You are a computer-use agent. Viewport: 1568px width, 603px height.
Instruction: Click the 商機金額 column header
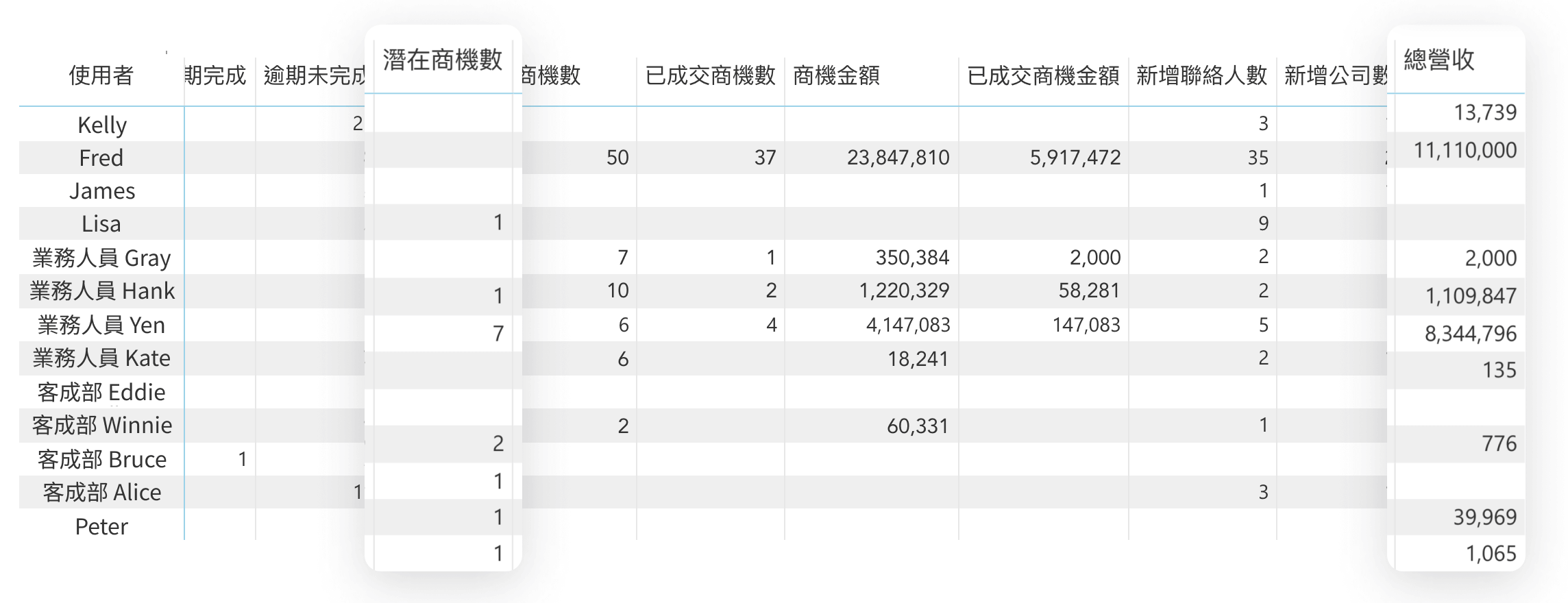tap(836, 75)
